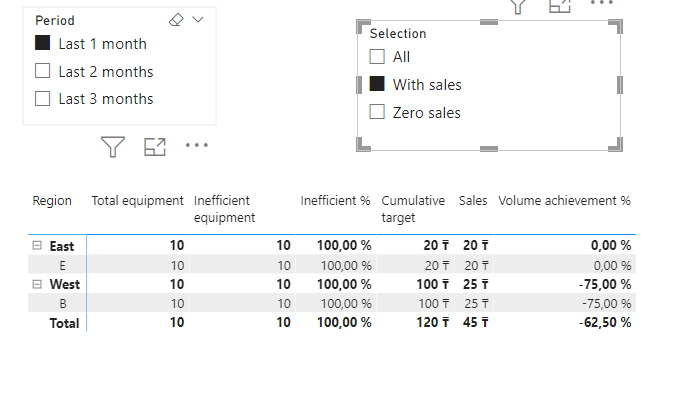Image resolution: width=689 pixels, height=396 pixels.
Task: Click the -62,50 % total achievement value
Action: tap(605, 323)
